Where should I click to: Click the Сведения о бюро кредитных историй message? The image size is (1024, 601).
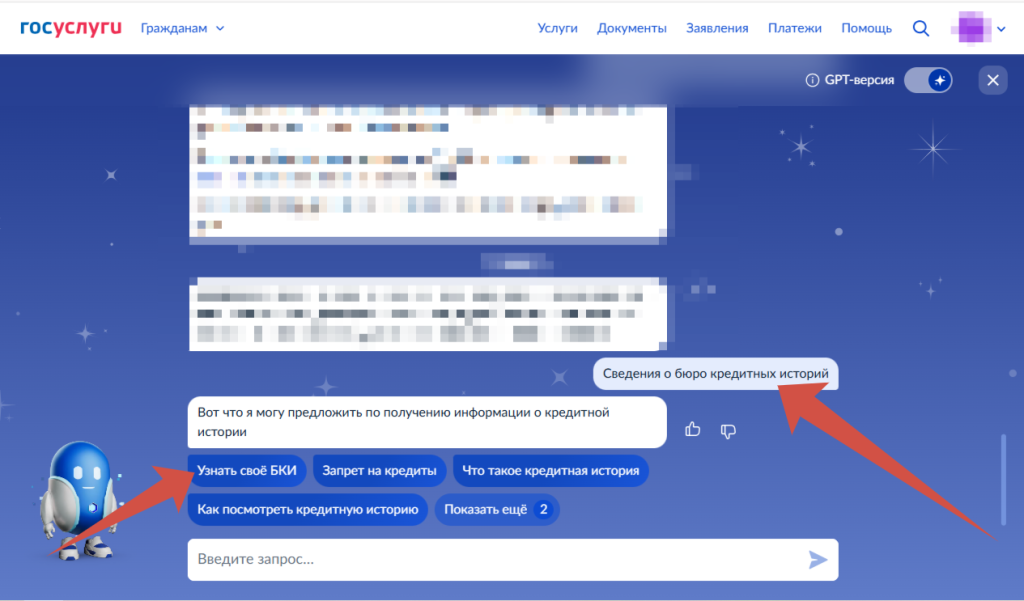click(x=715, y=374)
